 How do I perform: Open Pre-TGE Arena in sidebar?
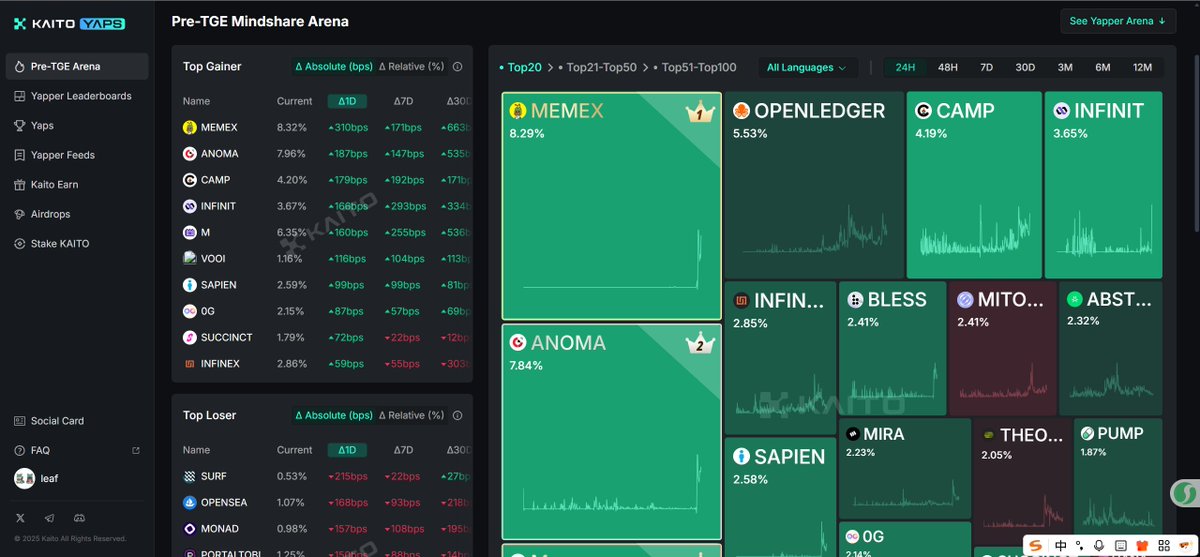[77, 67]
